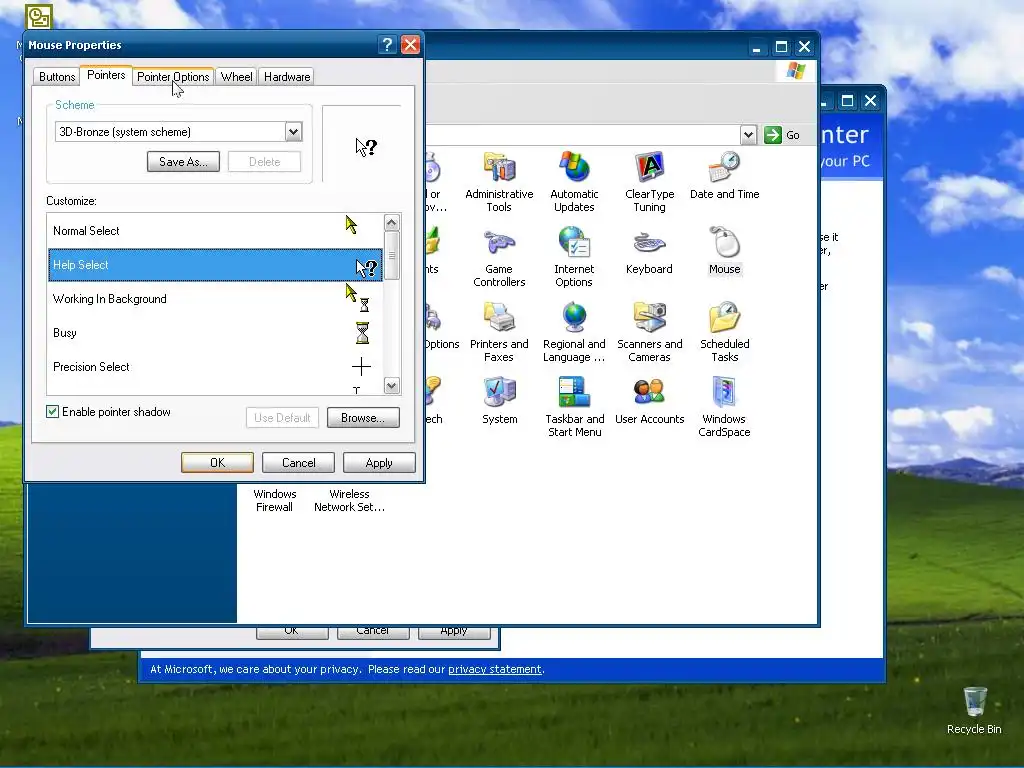Open Windows CardSpace icon

point(724,407)
